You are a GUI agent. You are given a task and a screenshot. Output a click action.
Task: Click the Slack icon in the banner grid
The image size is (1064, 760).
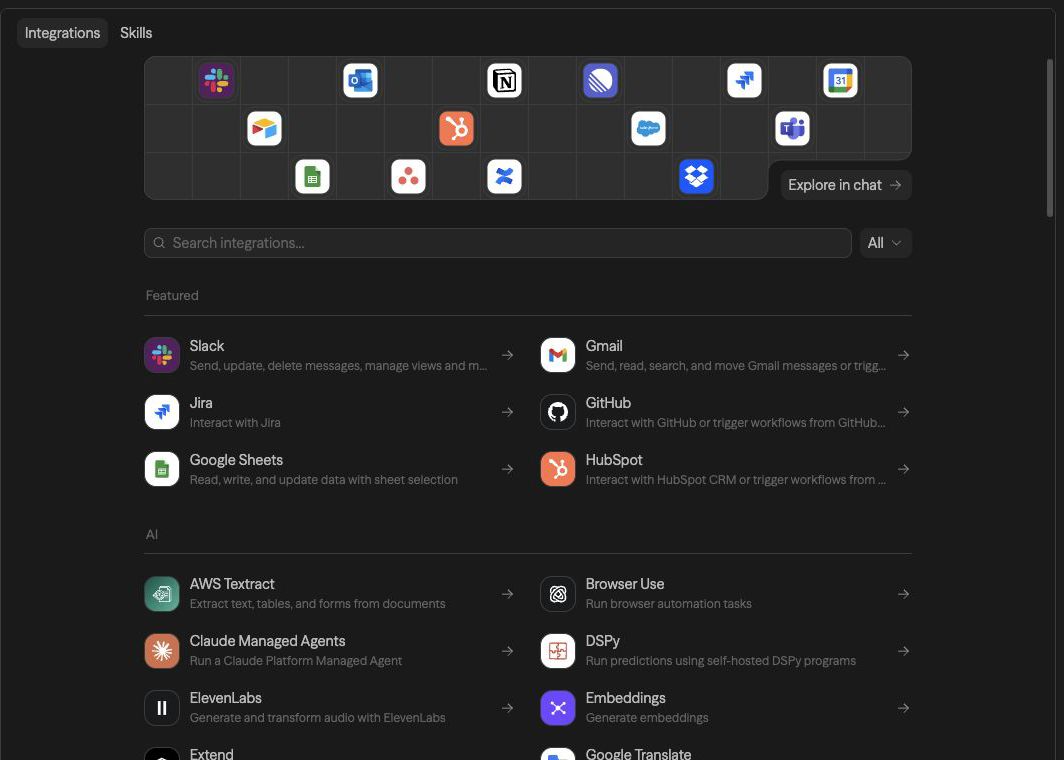pyautogui.click(x=216, y=81)
